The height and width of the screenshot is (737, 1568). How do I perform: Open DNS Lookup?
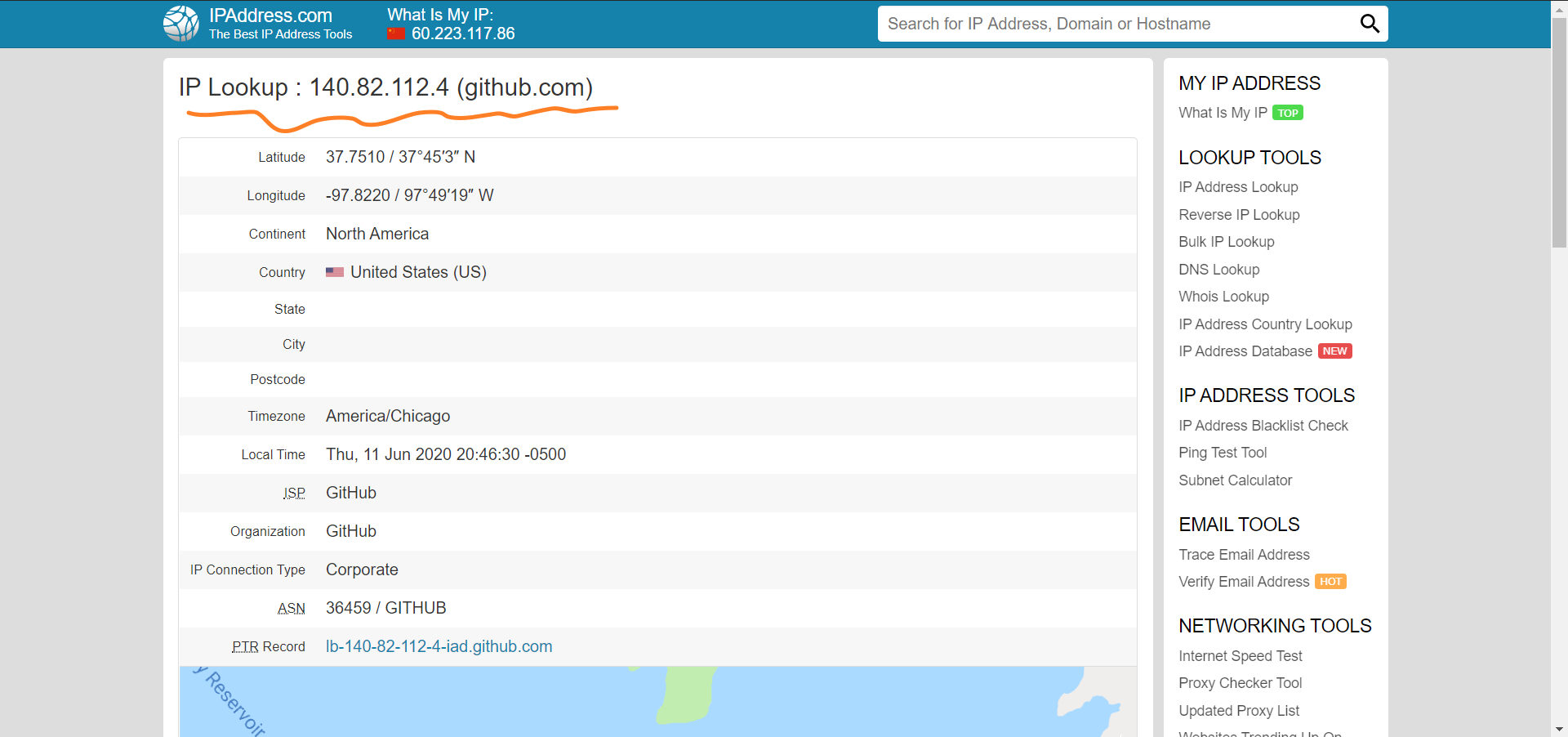pyautogui.click(x=1218, y=270)
